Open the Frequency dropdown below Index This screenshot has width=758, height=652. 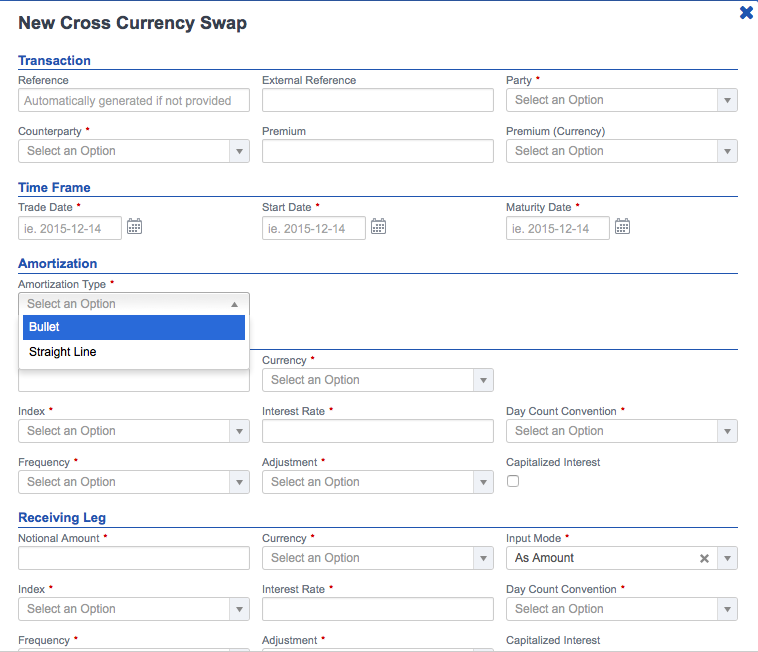tap(134, 482)
